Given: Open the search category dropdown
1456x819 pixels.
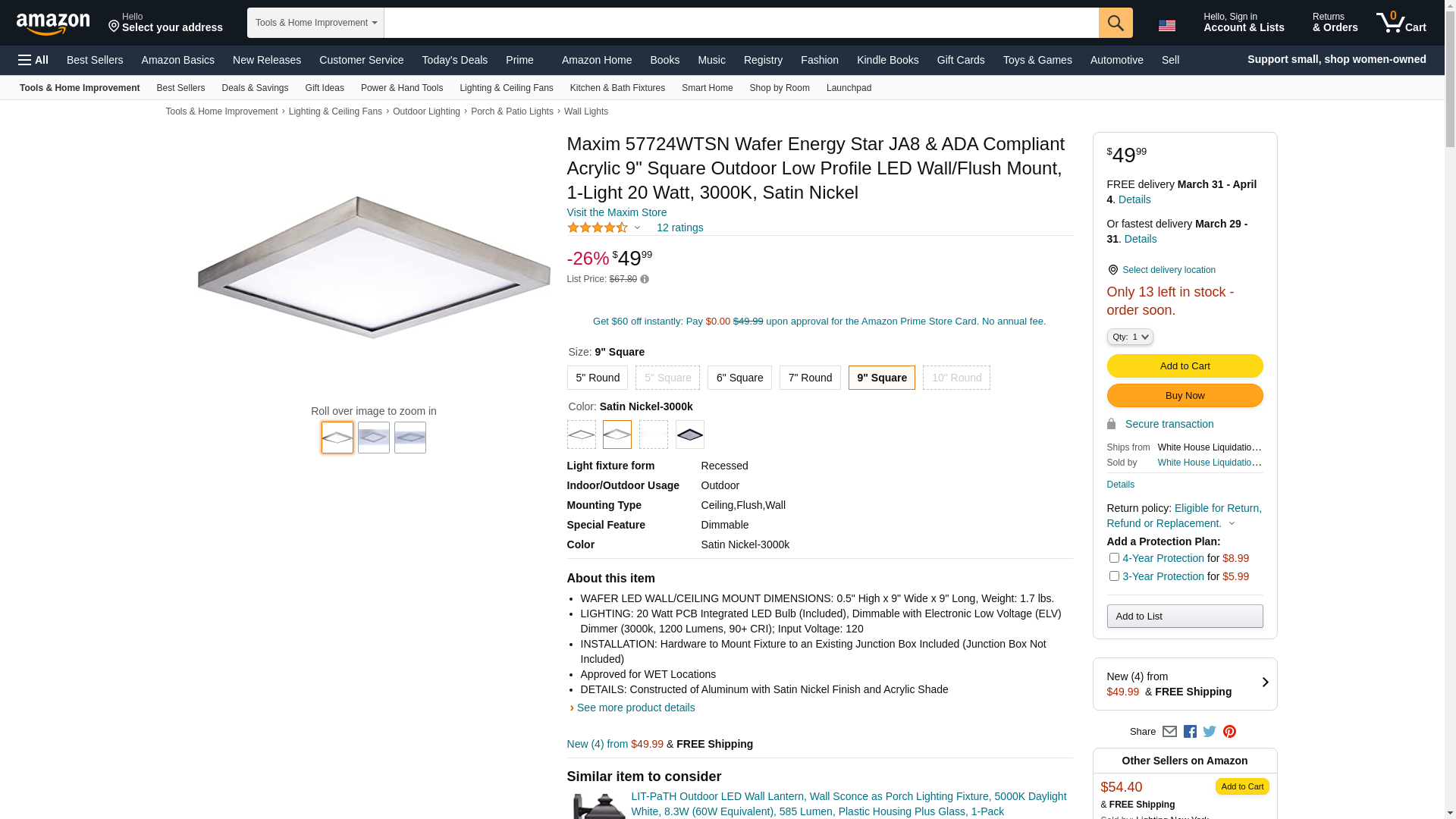Looking at the screenshot, I should point(315,23).
